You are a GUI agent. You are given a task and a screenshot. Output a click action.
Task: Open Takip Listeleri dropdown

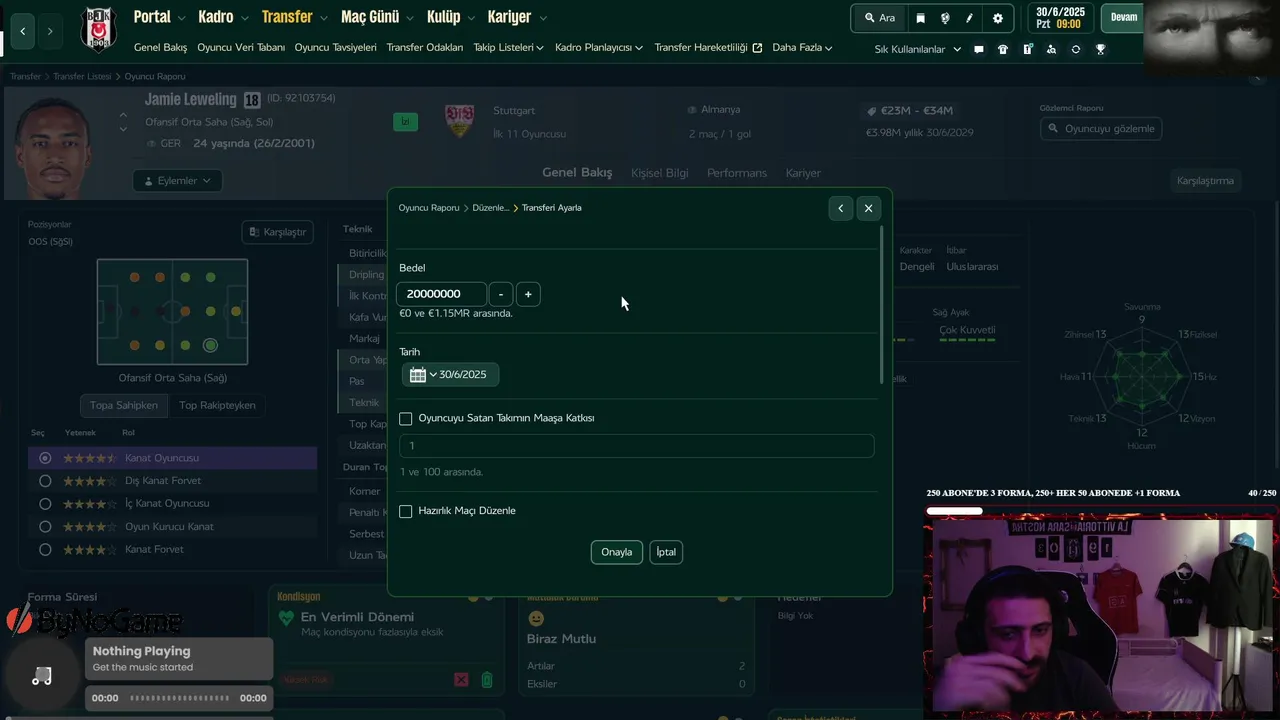(509, 47)
